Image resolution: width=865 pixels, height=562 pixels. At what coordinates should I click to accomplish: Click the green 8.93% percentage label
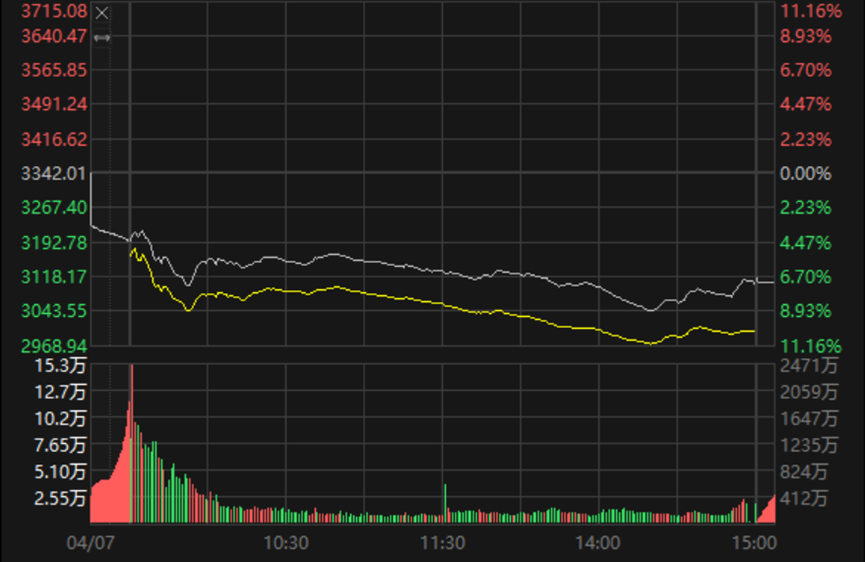click(x=806, y=311)
